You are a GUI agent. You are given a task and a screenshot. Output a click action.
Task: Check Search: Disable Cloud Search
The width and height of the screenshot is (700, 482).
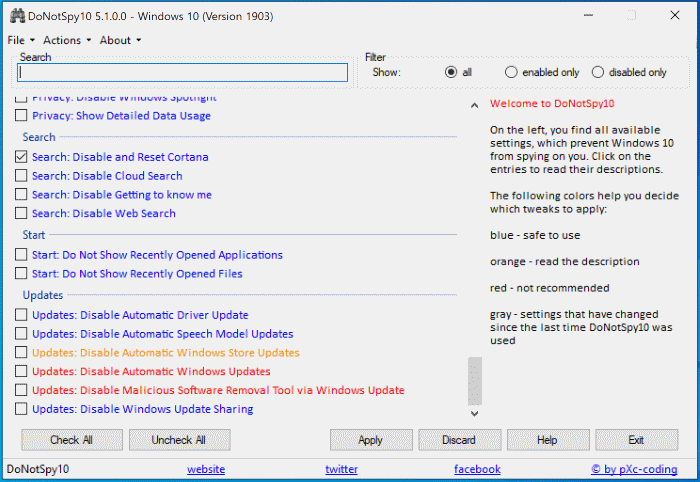(21, 175)
